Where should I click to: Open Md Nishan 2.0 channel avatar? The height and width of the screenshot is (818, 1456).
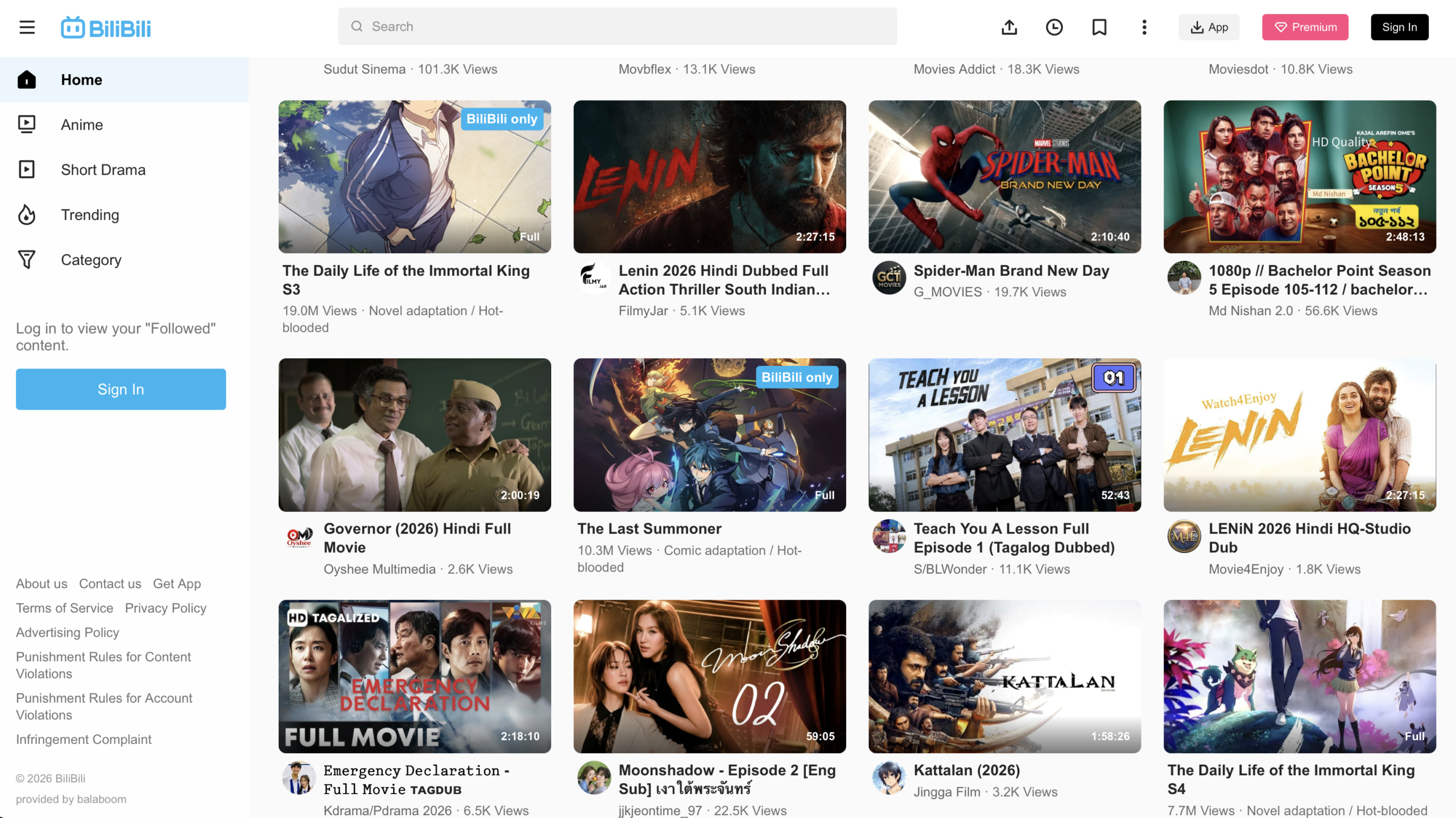pos(1184,278)
